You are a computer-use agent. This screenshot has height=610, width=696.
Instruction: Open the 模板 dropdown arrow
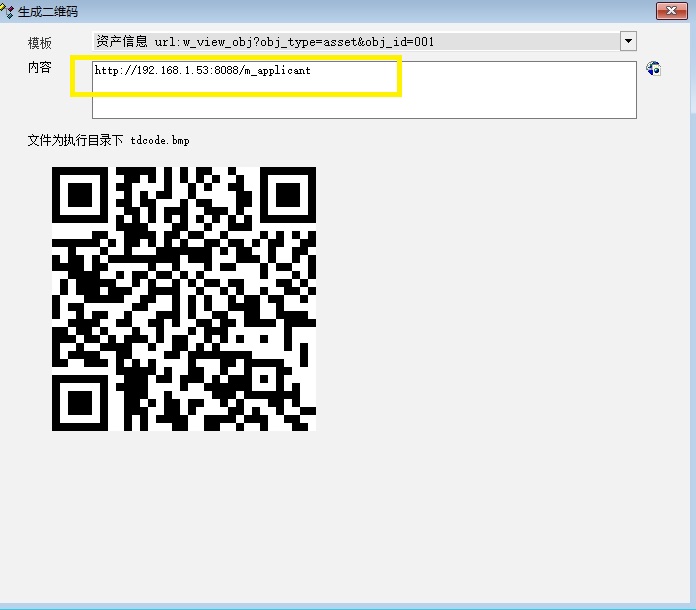628,41
